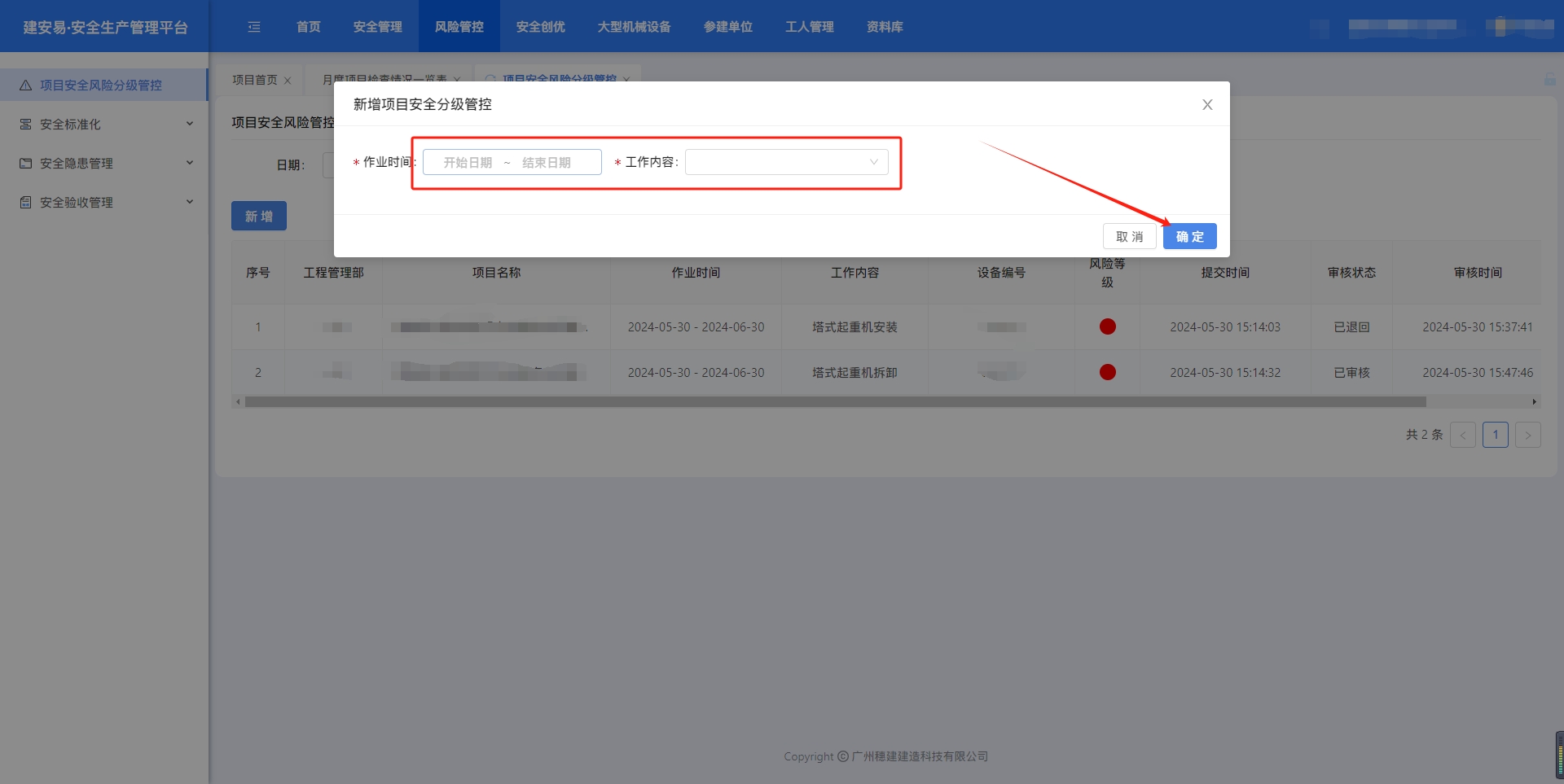Viewport: 1564px width, 784px height.
Task: Expand the 安全标准化 menu
Action: coord(189,125)
